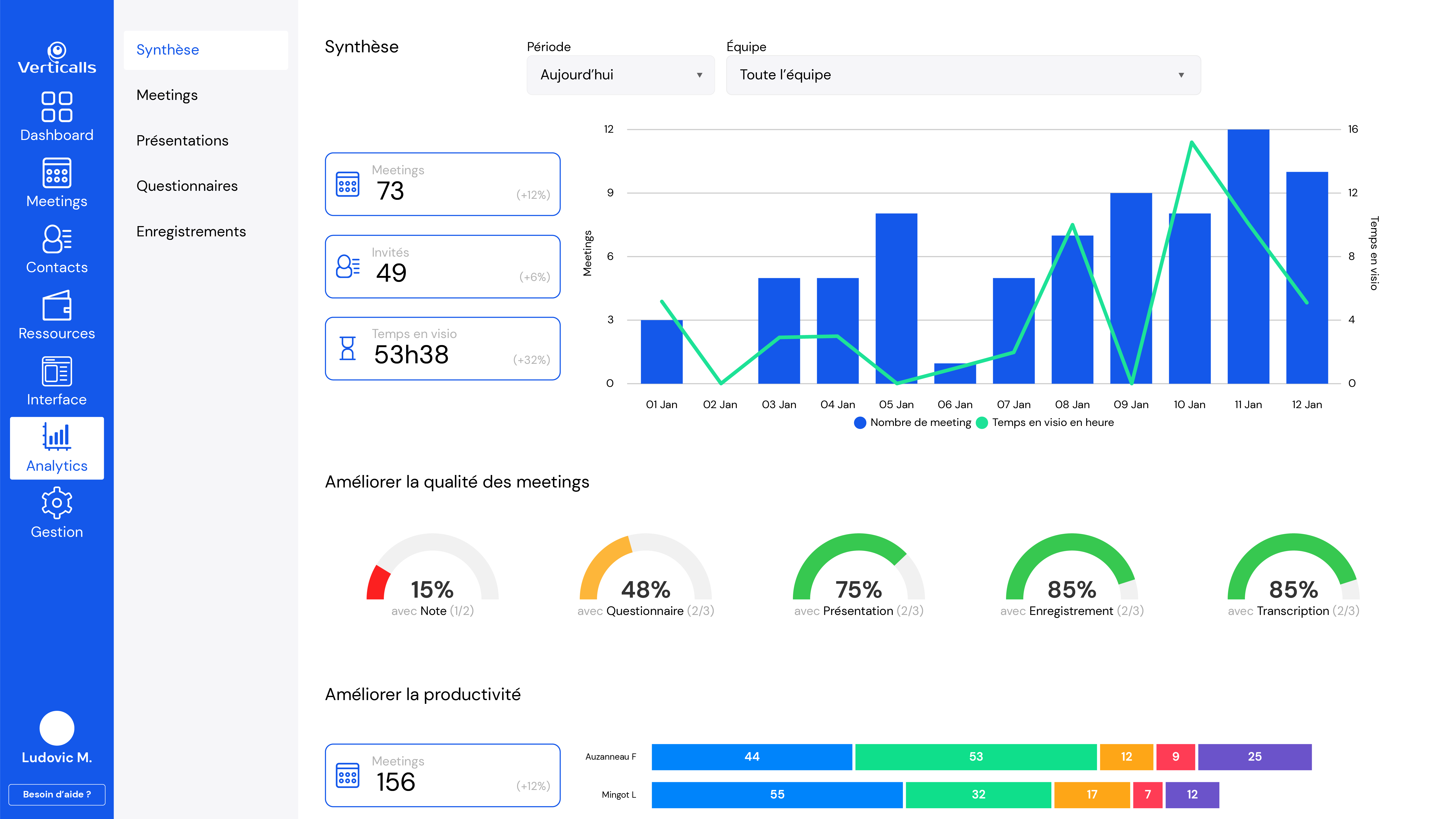Open the Ressources wallet icon

57,305
